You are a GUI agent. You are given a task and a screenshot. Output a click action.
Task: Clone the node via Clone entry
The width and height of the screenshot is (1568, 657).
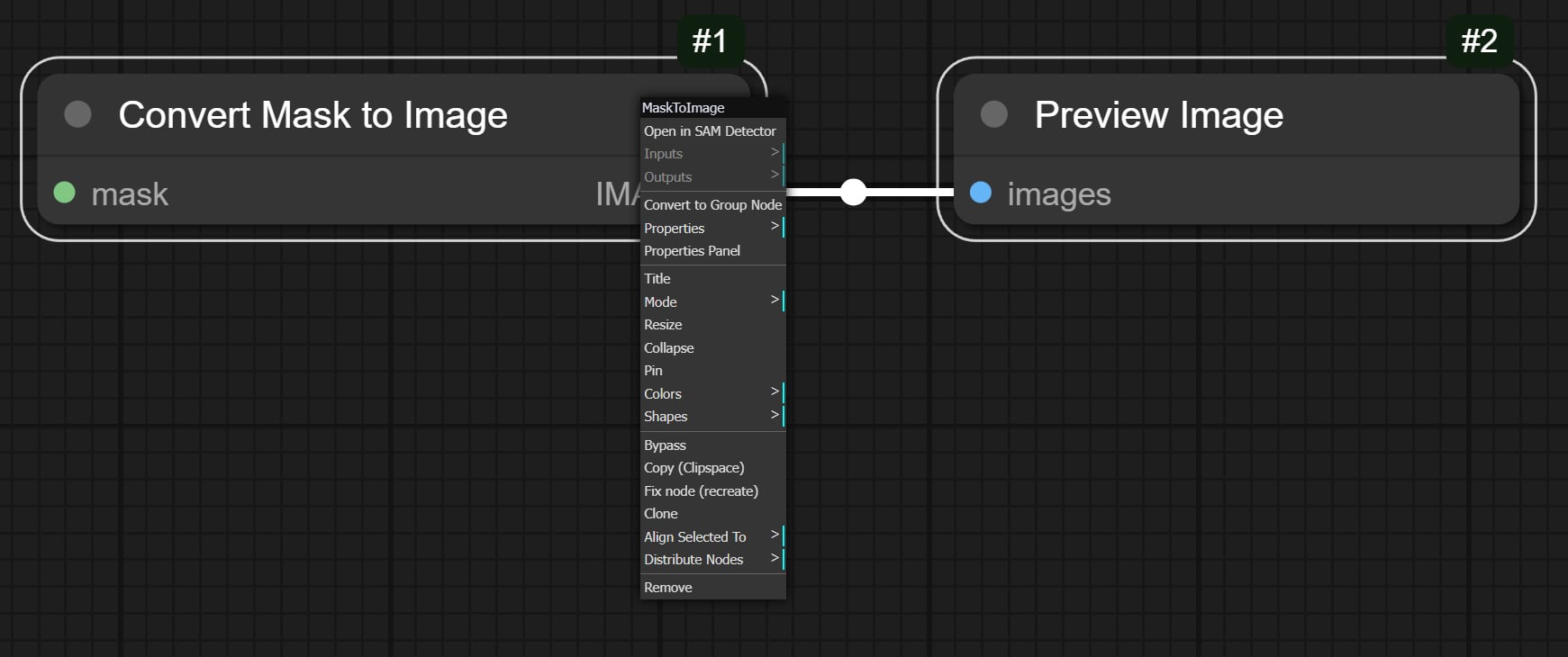click(x=713, y=514)
